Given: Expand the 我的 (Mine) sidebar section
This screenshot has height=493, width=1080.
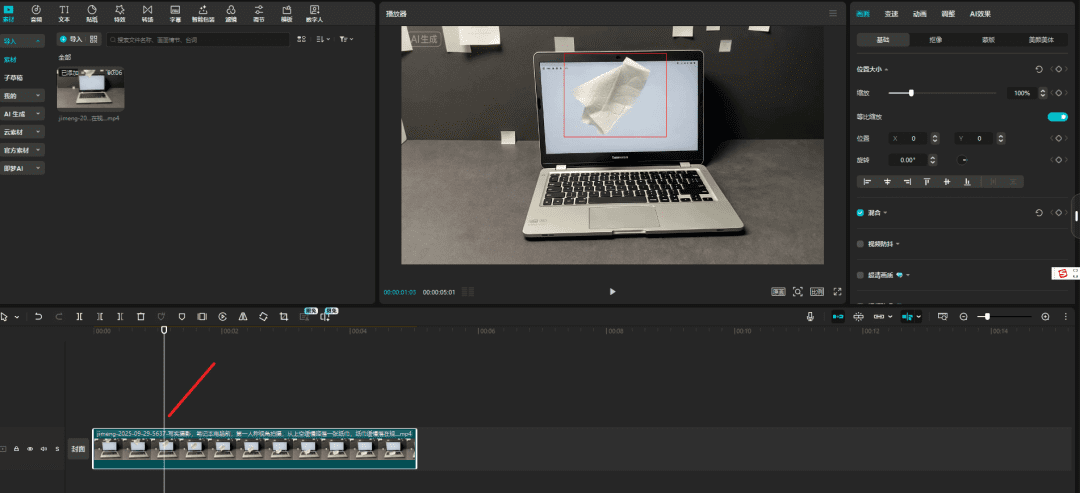Looking at the screenshot, I should coord(23,96).
